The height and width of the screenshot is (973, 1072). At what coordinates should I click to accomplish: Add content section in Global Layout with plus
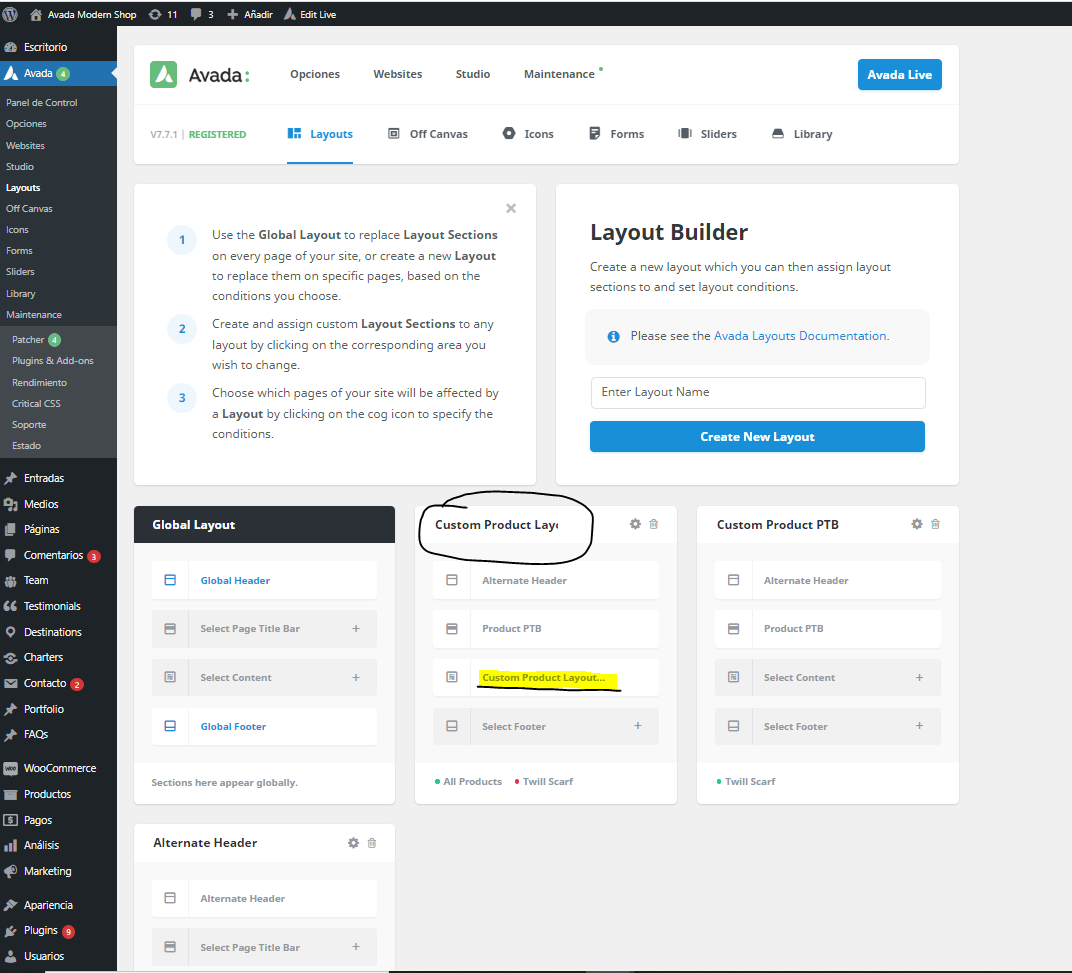point(356,678)
